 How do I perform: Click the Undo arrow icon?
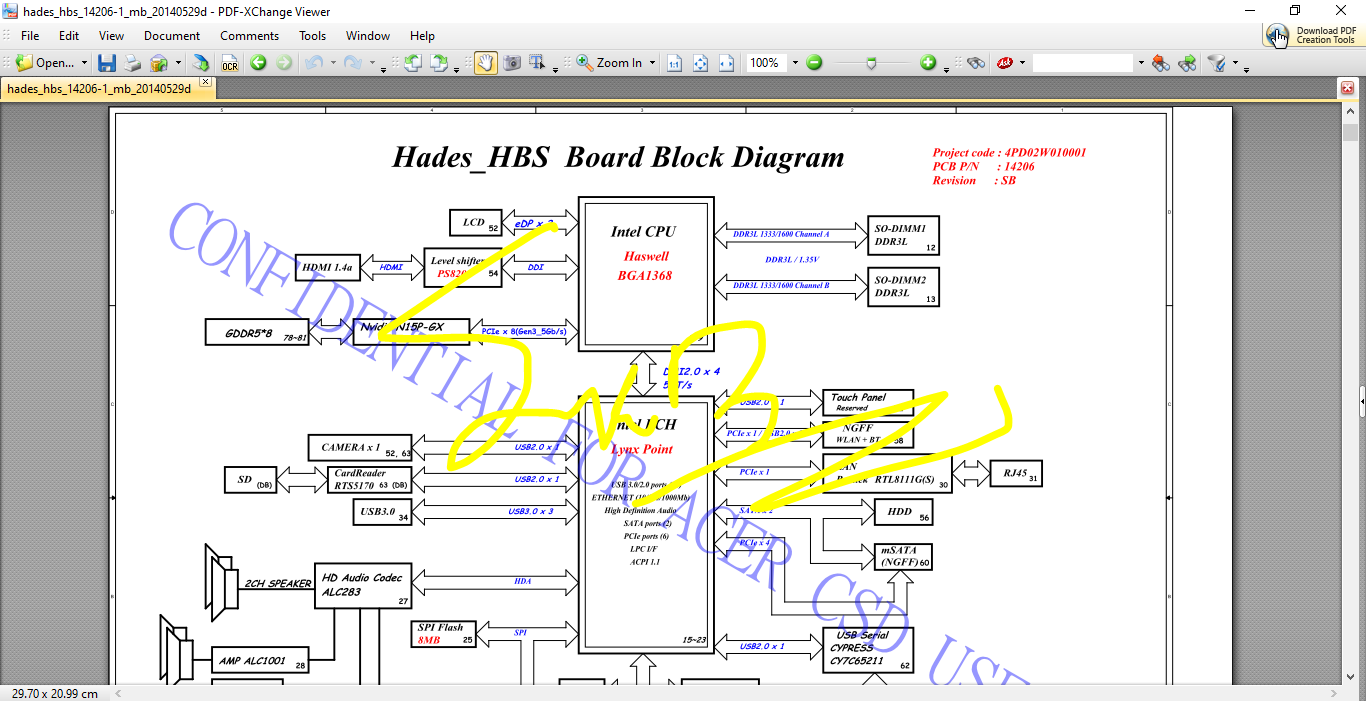[314, 63]
